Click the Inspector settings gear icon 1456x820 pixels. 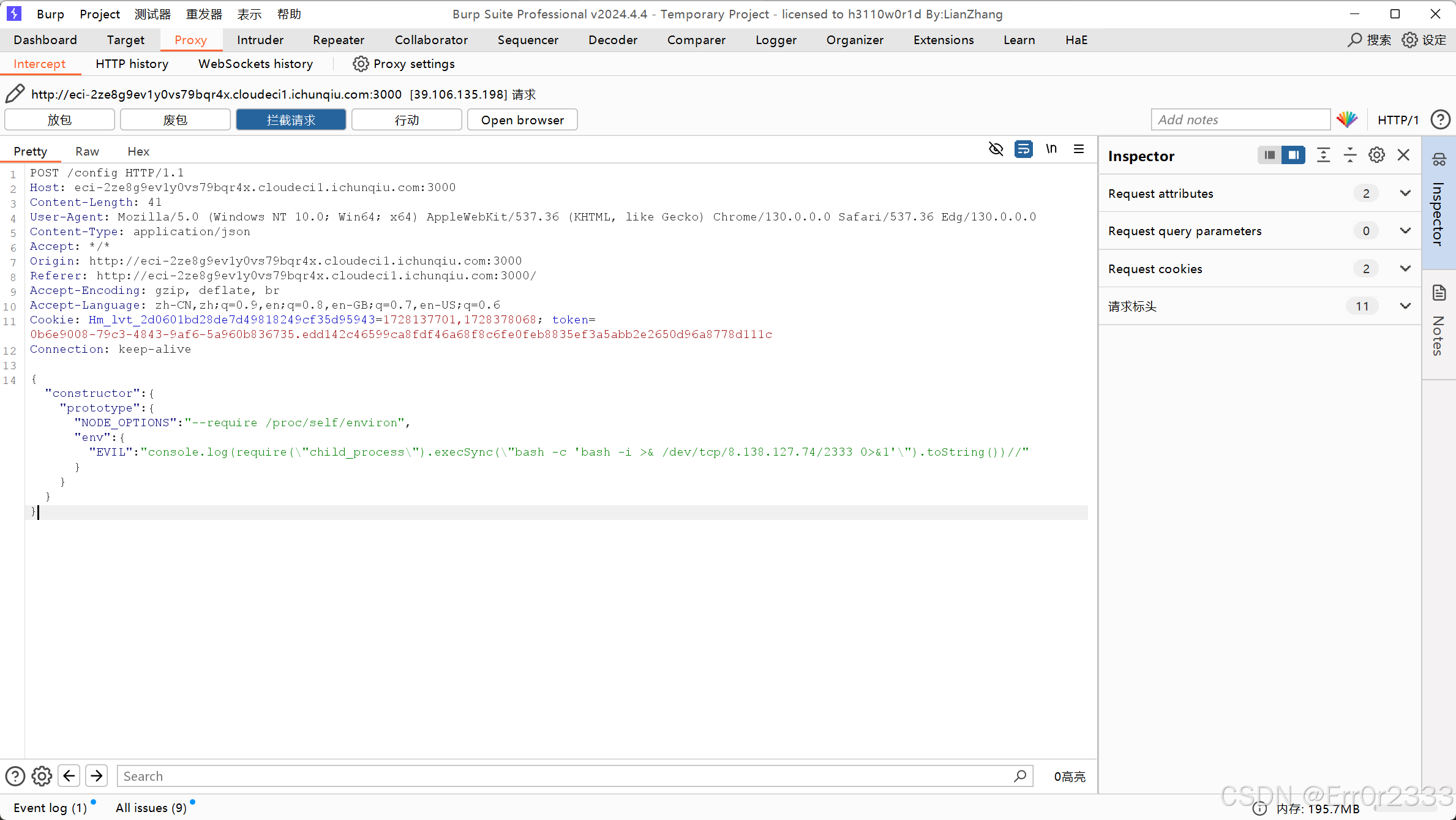coord(1376,156)
